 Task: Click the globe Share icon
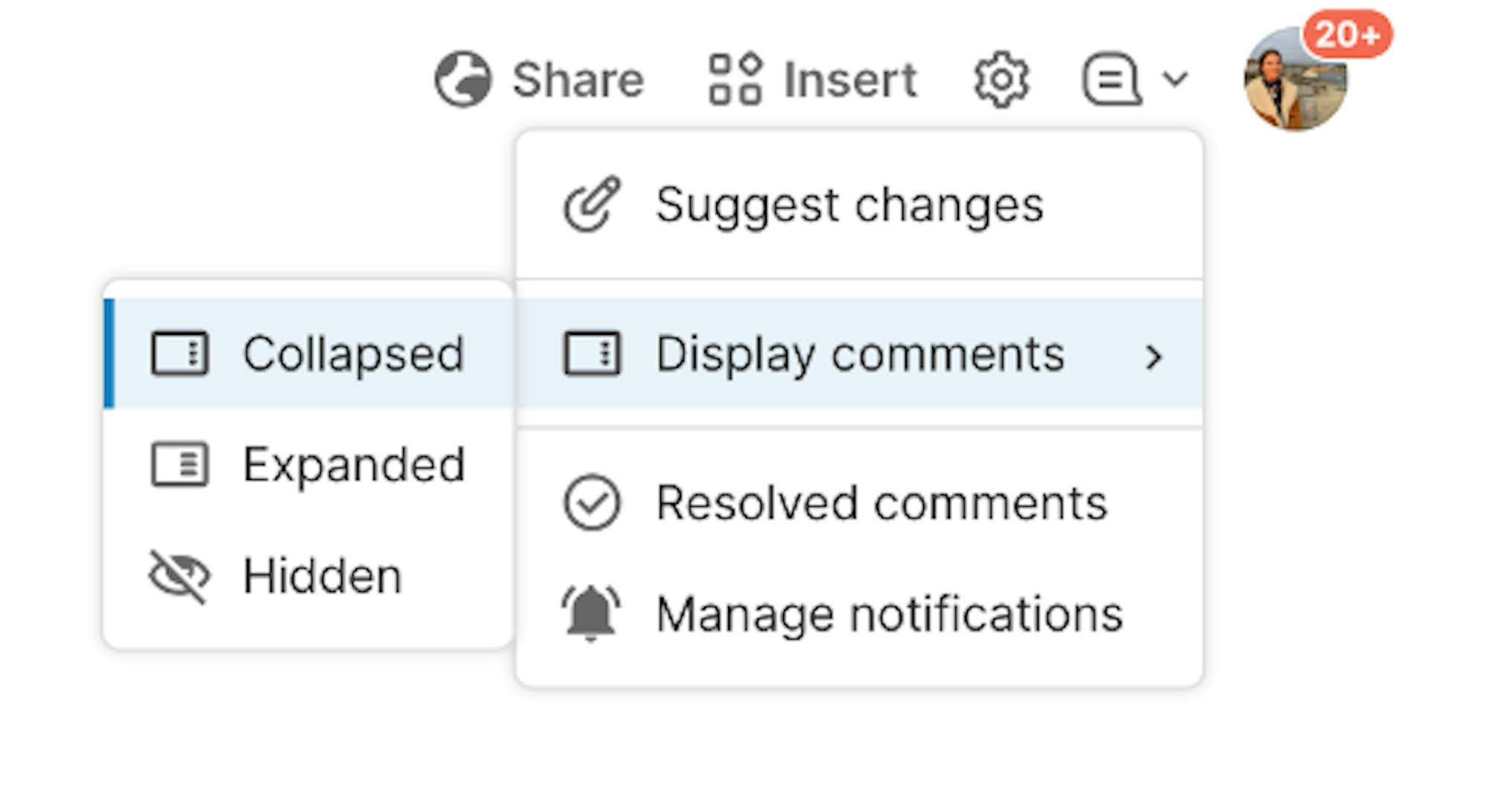pos(462,79)
